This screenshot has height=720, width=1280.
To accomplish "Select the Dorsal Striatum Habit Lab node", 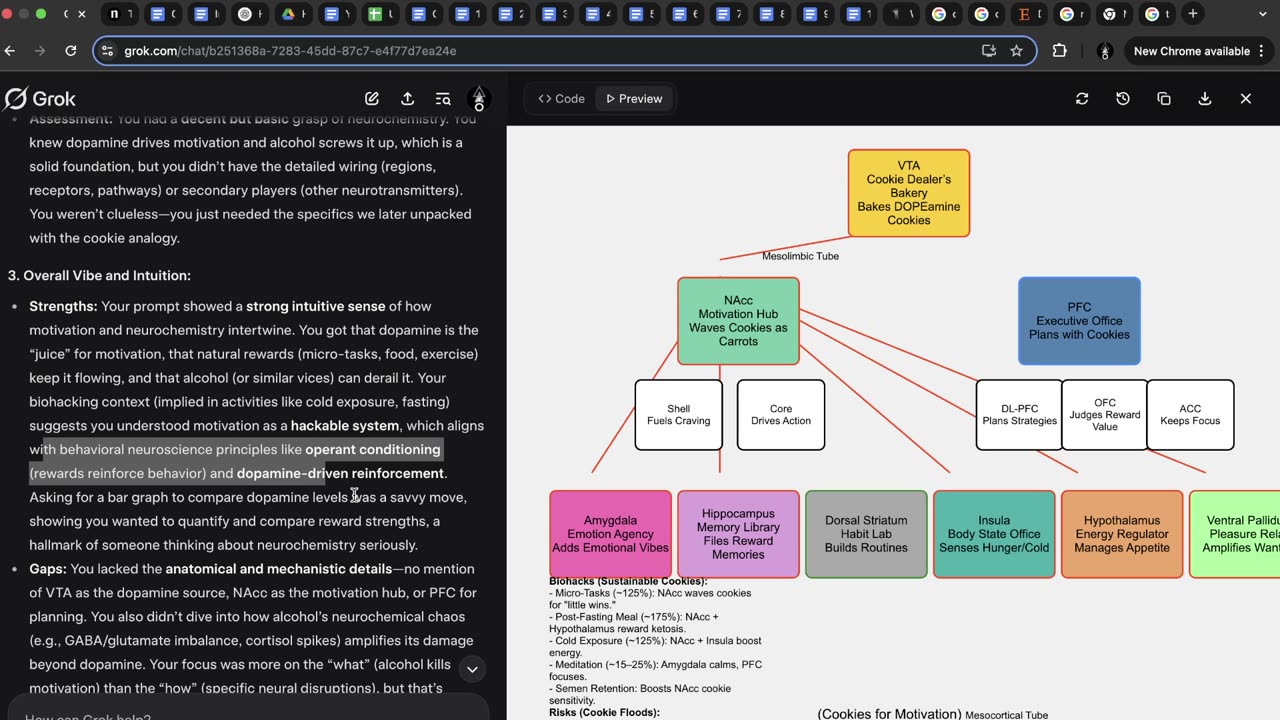I will (x=866, y=534).
